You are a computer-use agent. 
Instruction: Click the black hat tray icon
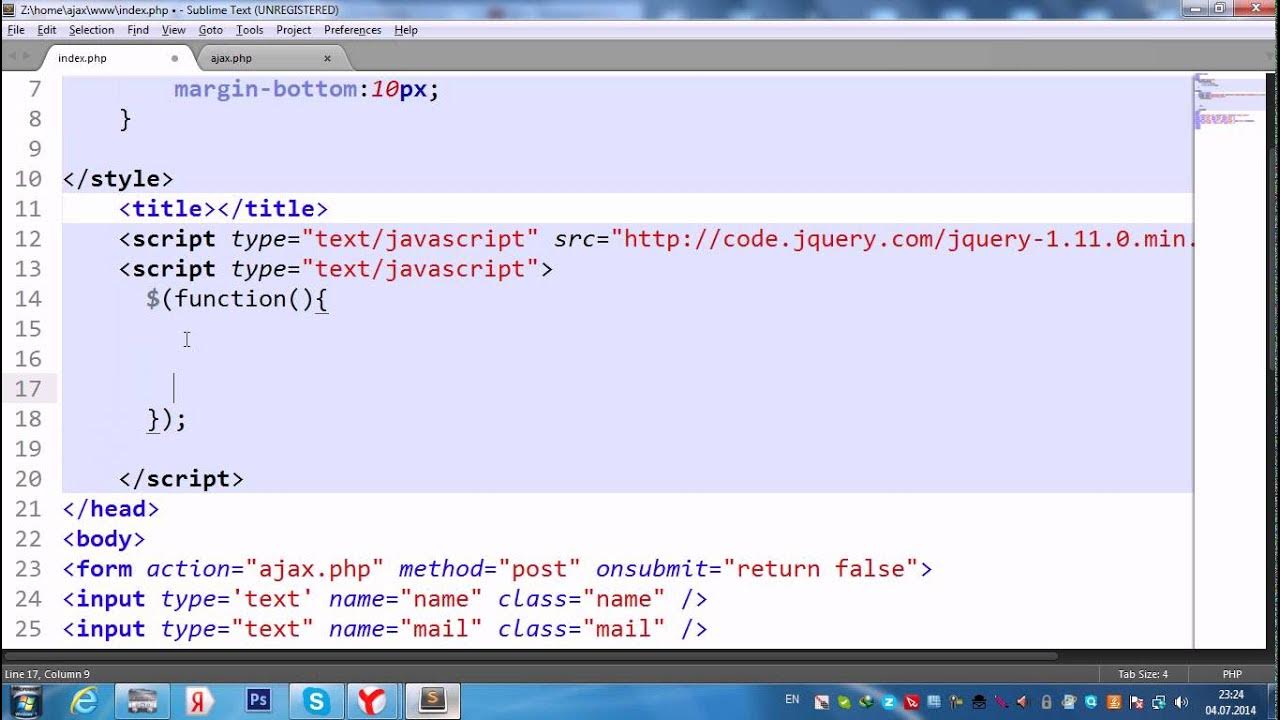(979, 702)
